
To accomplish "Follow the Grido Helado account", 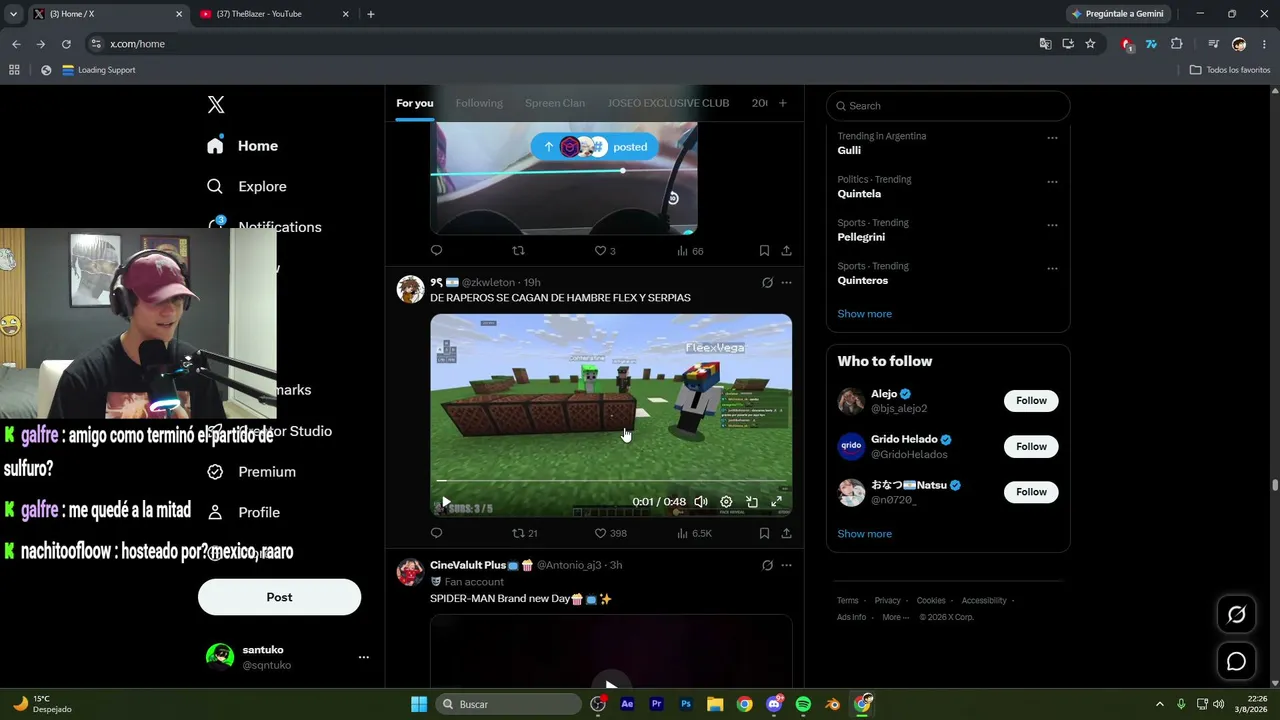I will [x=1031, y=447].
